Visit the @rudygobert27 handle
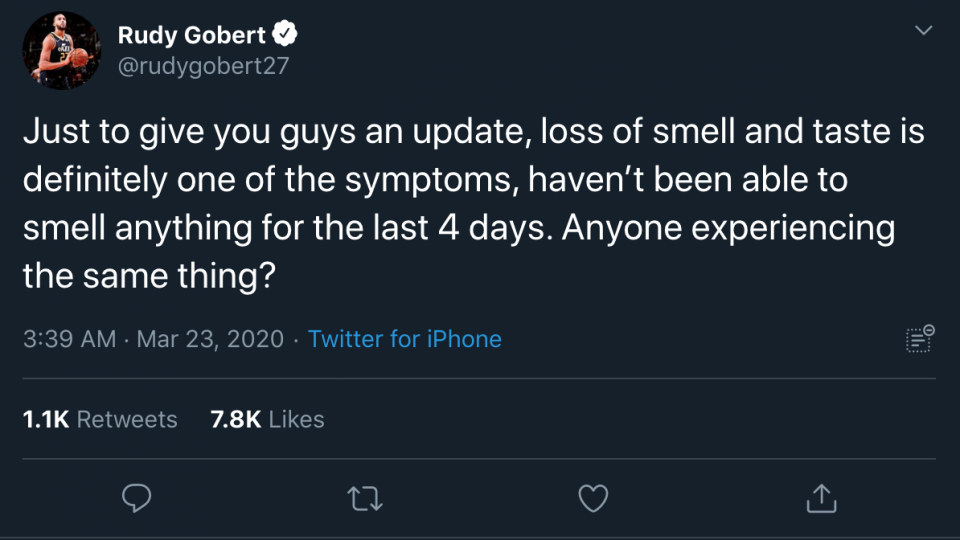 click(x=203, y=65)
